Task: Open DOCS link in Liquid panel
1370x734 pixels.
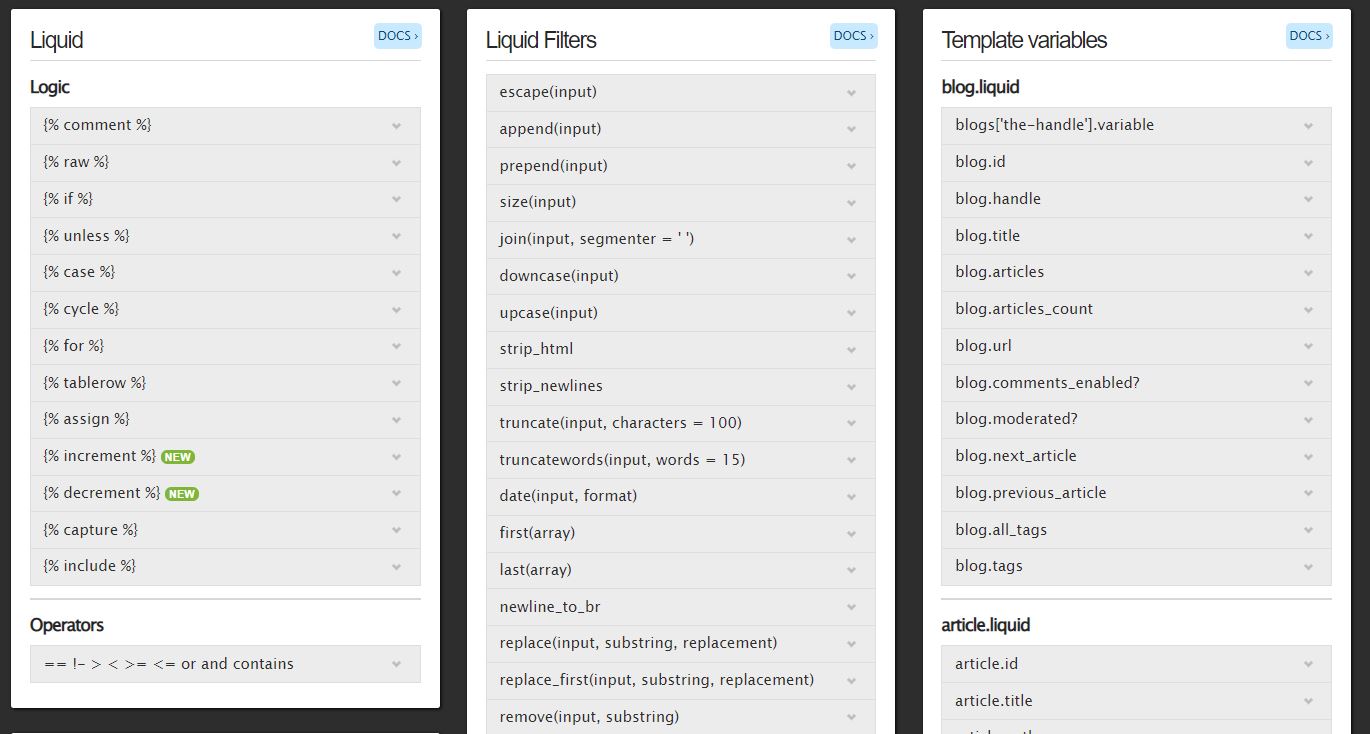Action: [397, 36]
